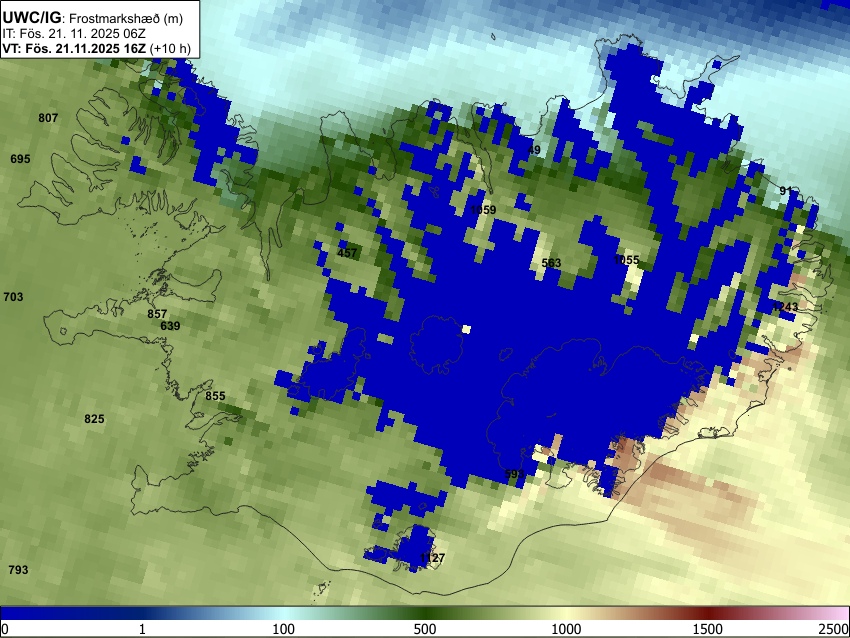
Task: Pick the station value 857
Action: (x=157, y=314)
